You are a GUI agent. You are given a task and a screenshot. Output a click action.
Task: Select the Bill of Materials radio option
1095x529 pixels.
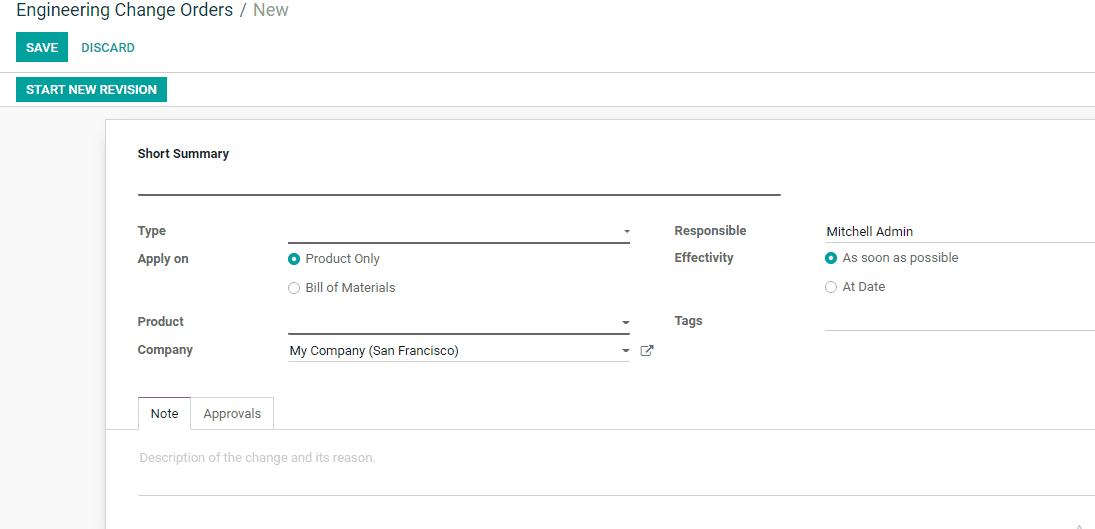(294, 288)
